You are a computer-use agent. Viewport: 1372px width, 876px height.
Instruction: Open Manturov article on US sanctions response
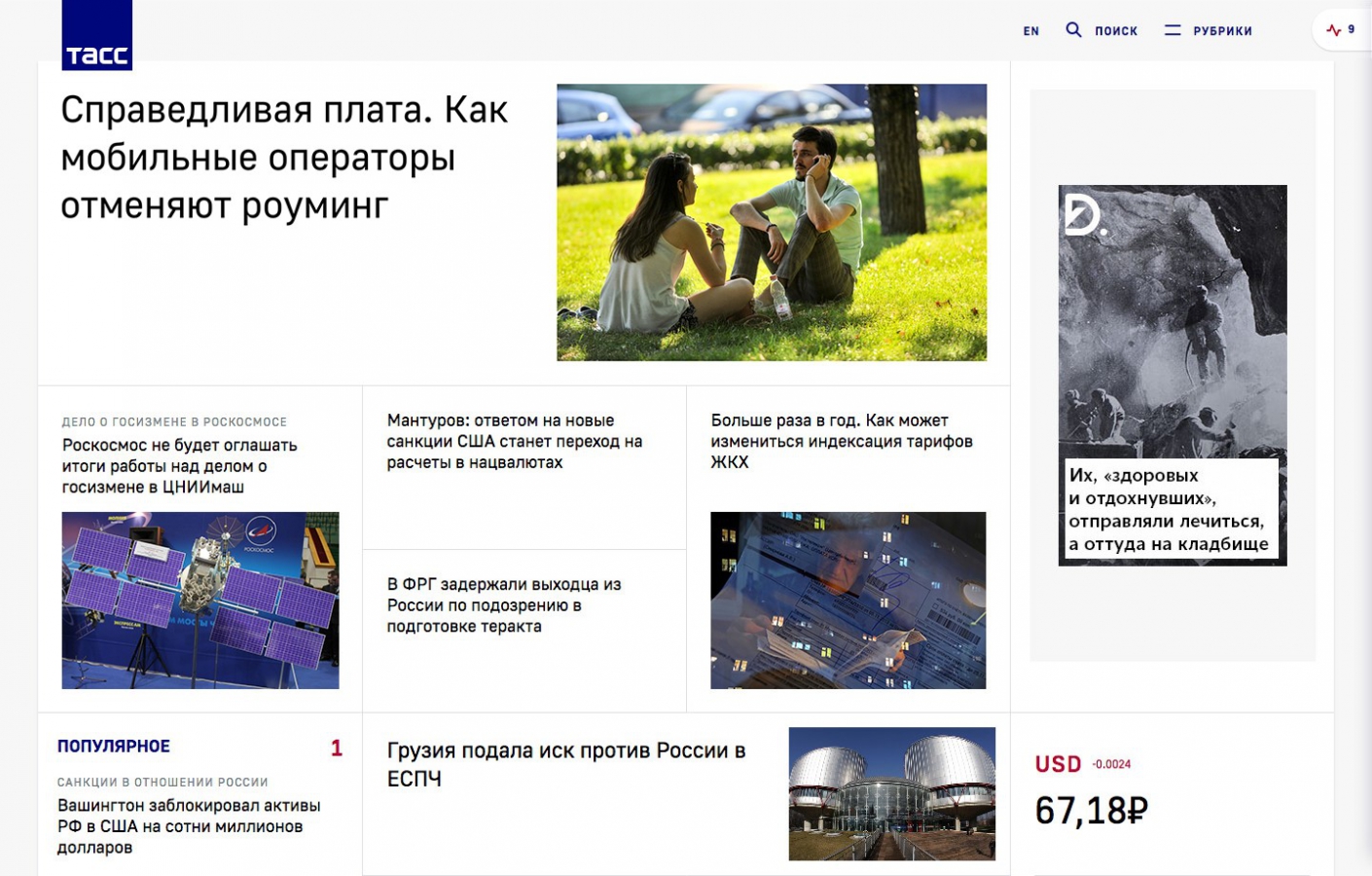pyautogui.click(x=514, y=441)
